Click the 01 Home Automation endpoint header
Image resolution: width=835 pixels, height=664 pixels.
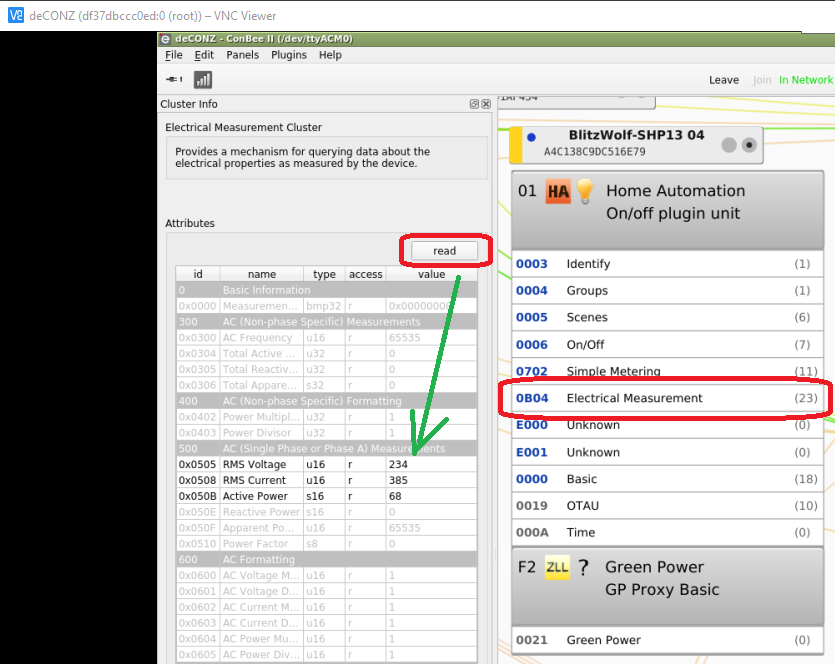click(x=667, y=210)
